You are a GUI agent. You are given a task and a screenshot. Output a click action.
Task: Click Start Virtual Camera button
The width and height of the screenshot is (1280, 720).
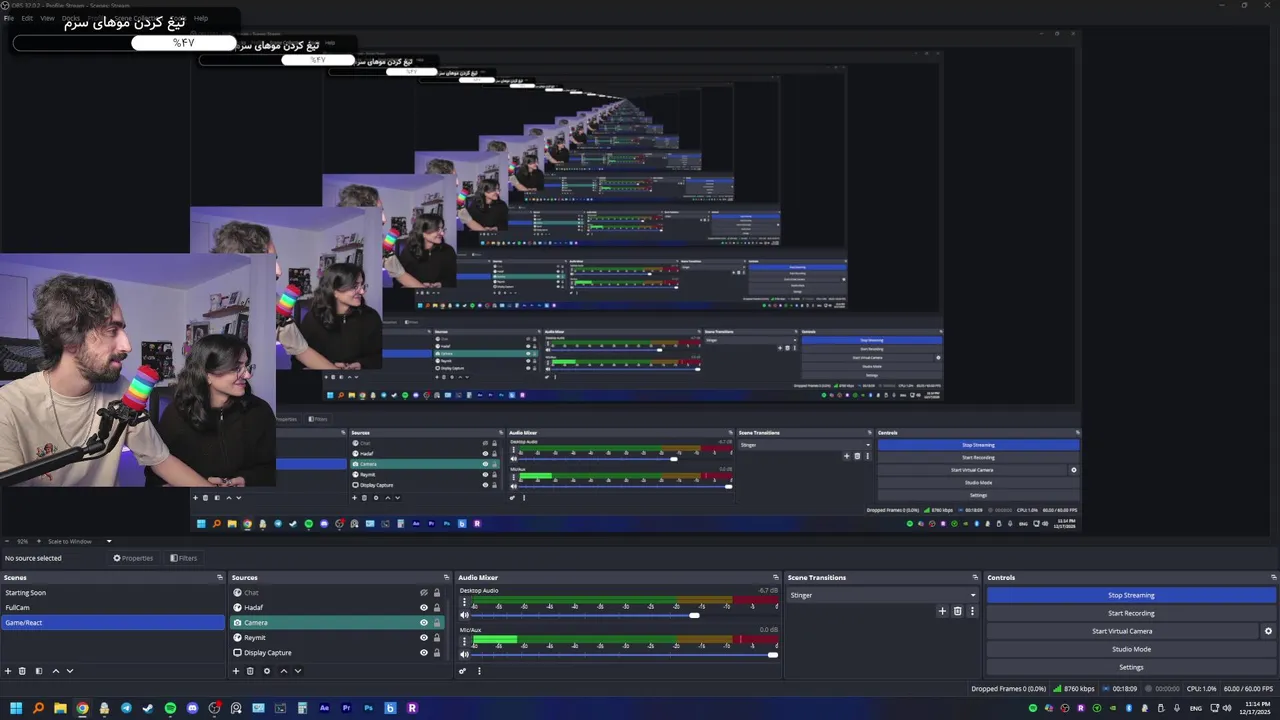point(1122,631)
